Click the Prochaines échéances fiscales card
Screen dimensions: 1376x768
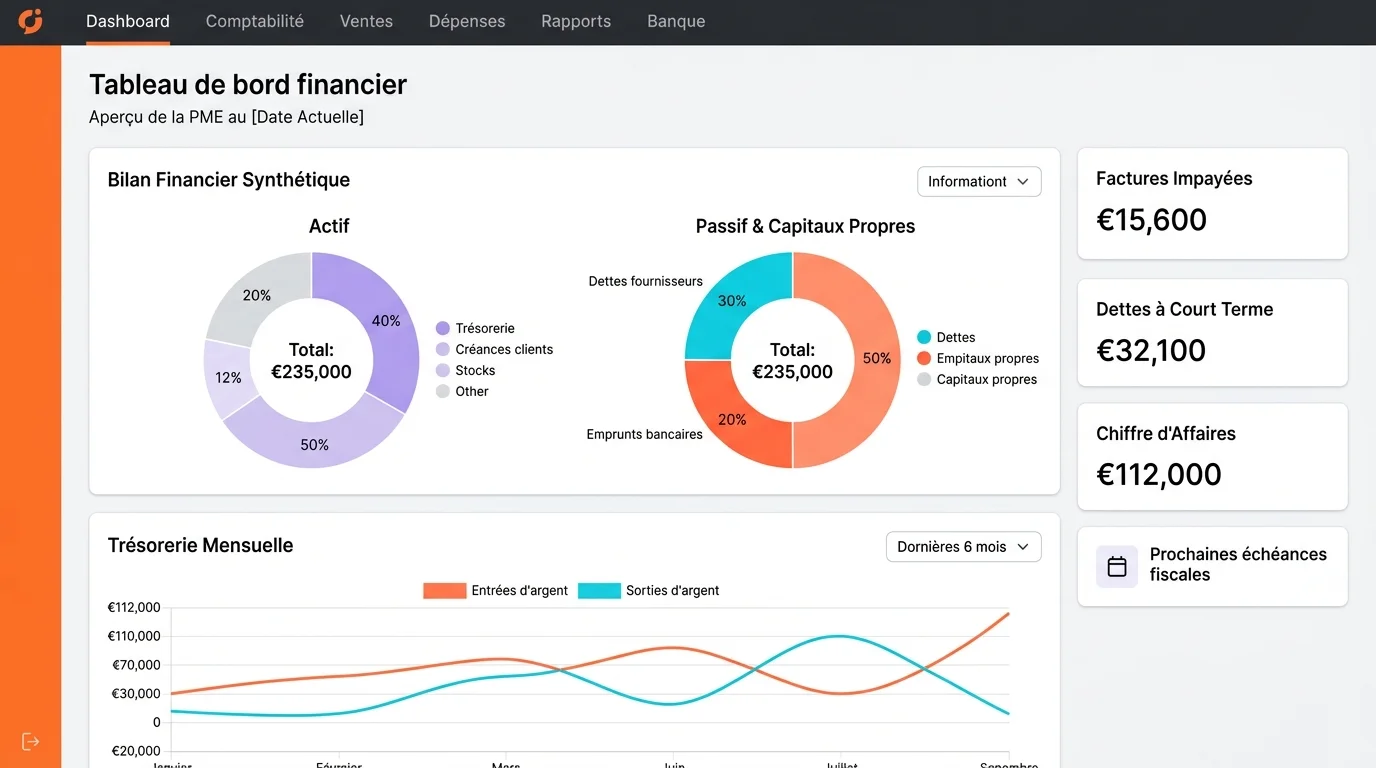(1211, 566)
